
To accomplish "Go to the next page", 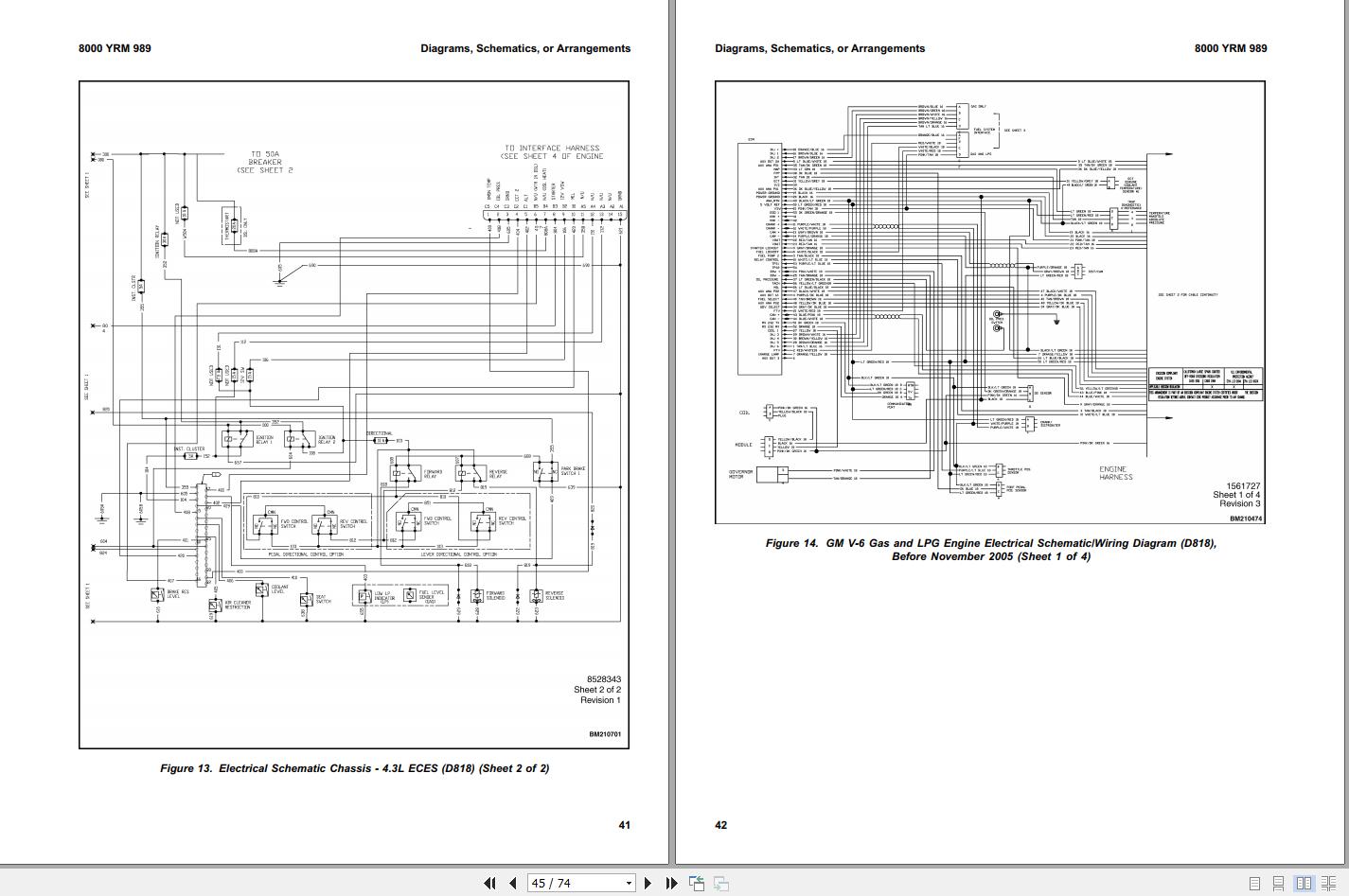I will coord(648,883).
